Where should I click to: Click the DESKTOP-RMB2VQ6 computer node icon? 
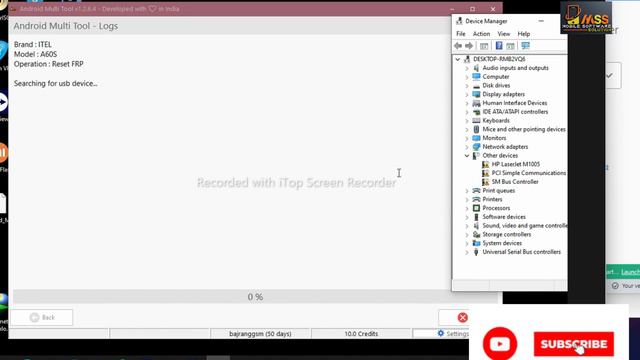click(x=467, y=59)
